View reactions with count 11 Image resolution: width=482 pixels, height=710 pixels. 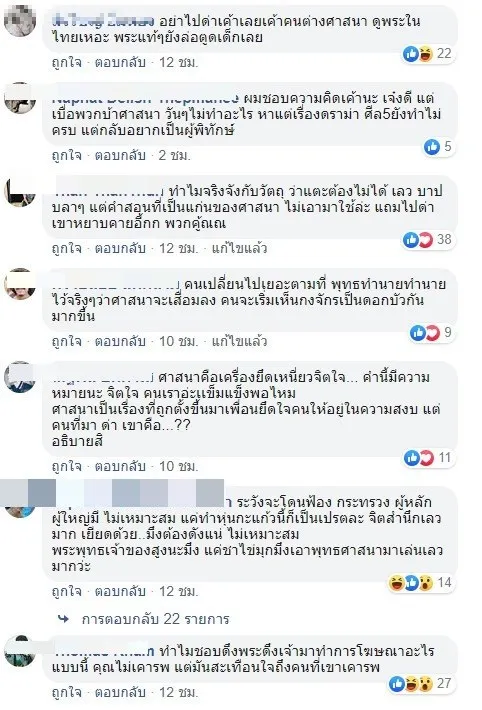click(x=428, y=458)
